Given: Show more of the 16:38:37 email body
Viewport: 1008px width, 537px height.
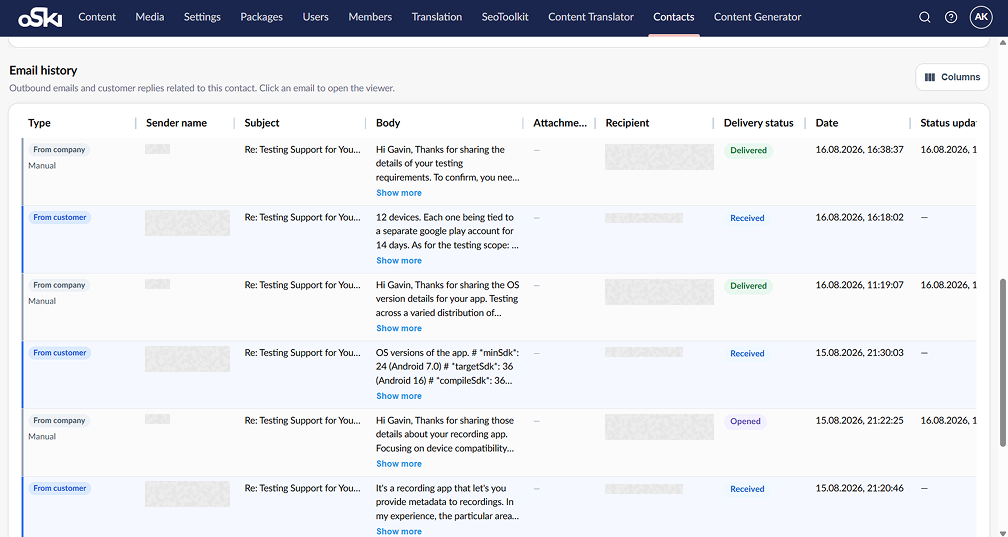Looking at the screenshot, I should [x=399, y=193].
